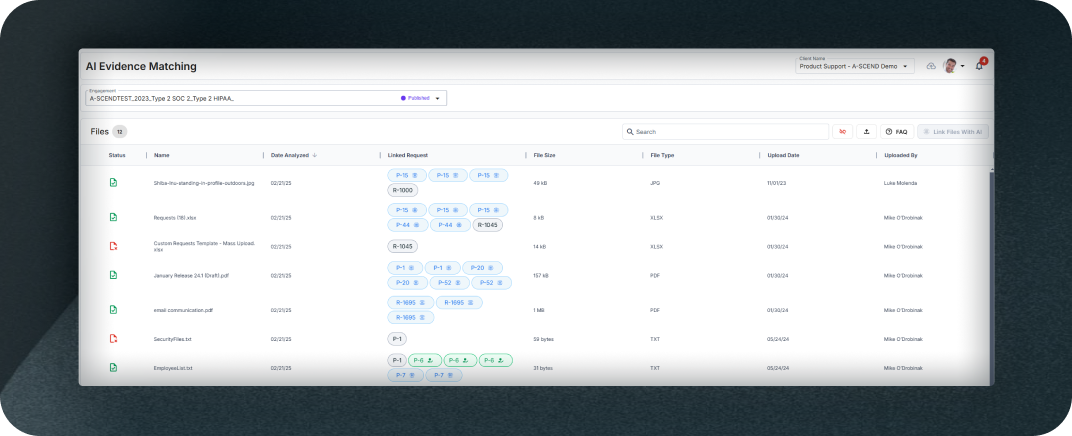Click file size 157 kB

[x=541, y=275]
